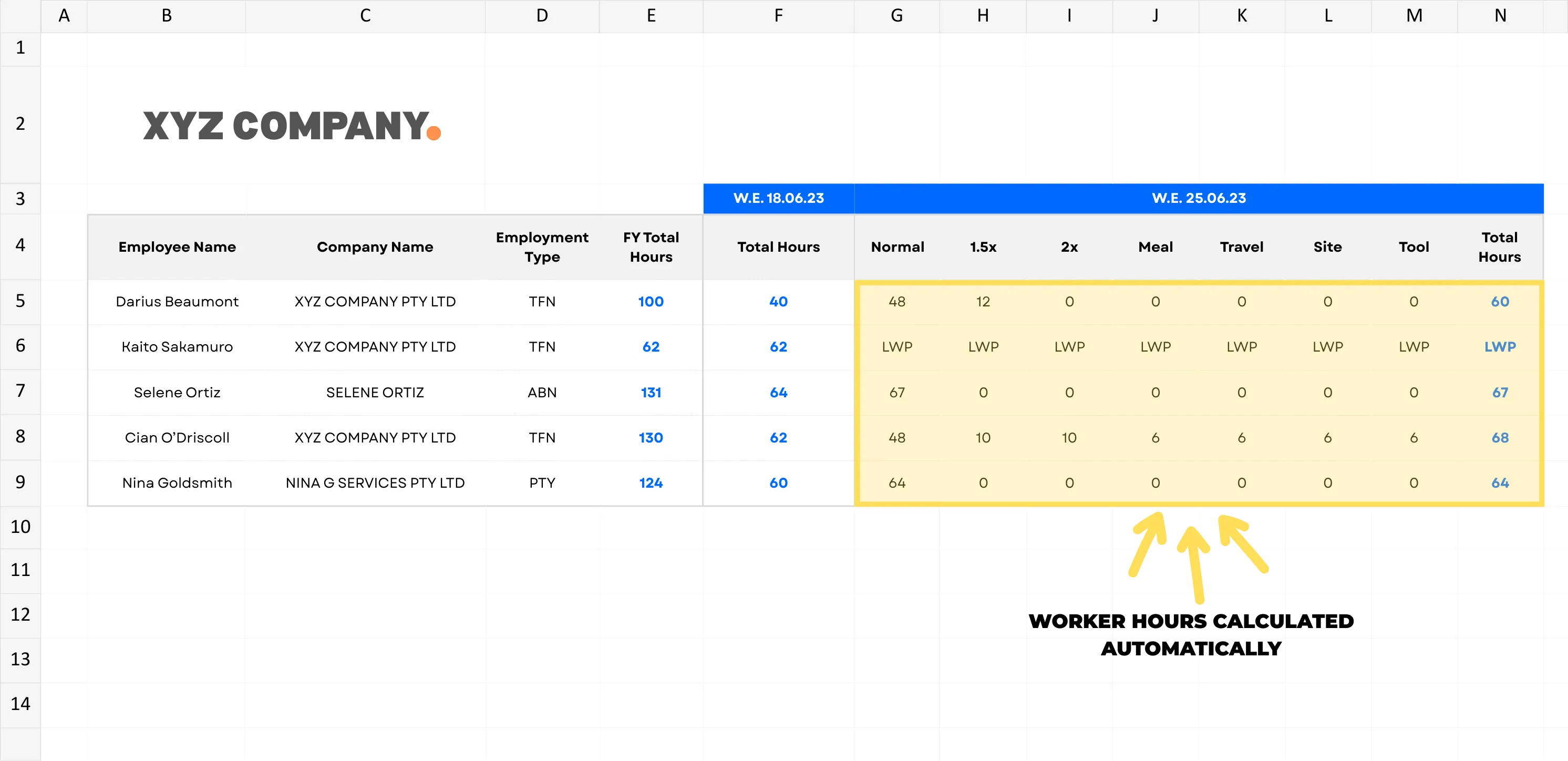Click the Employee Name column heading

pyautogui.click(x=177, y=247)
